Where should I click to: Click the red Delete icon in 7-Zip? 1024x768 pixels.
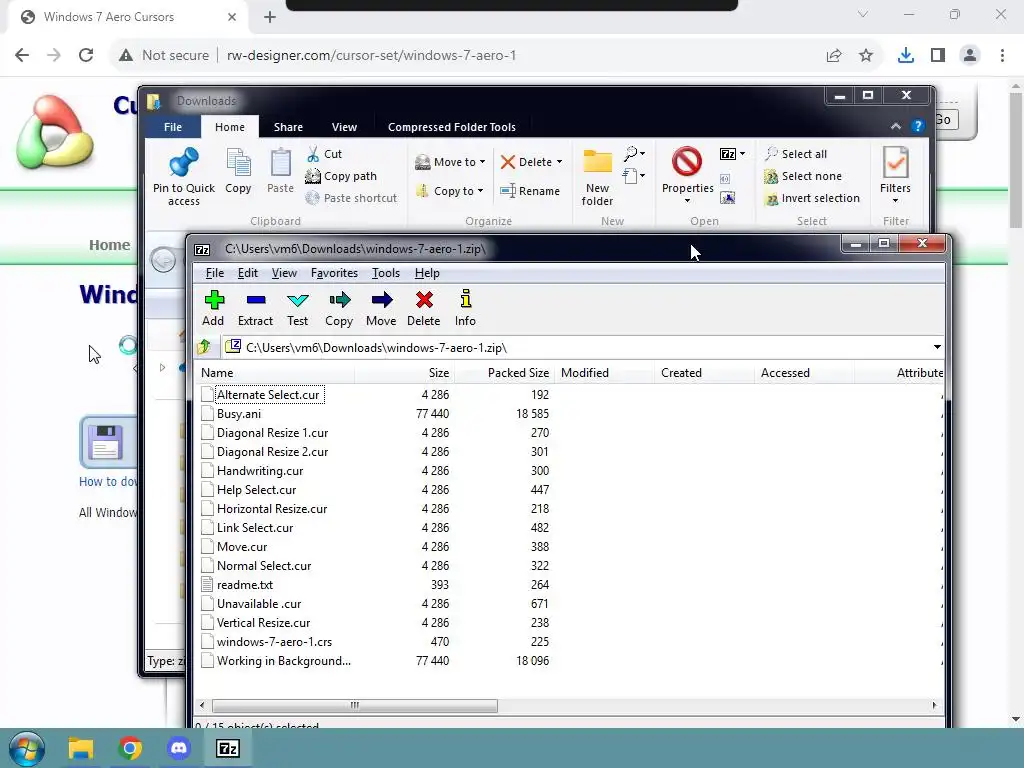pyautogui.click(x=424, y=308)
